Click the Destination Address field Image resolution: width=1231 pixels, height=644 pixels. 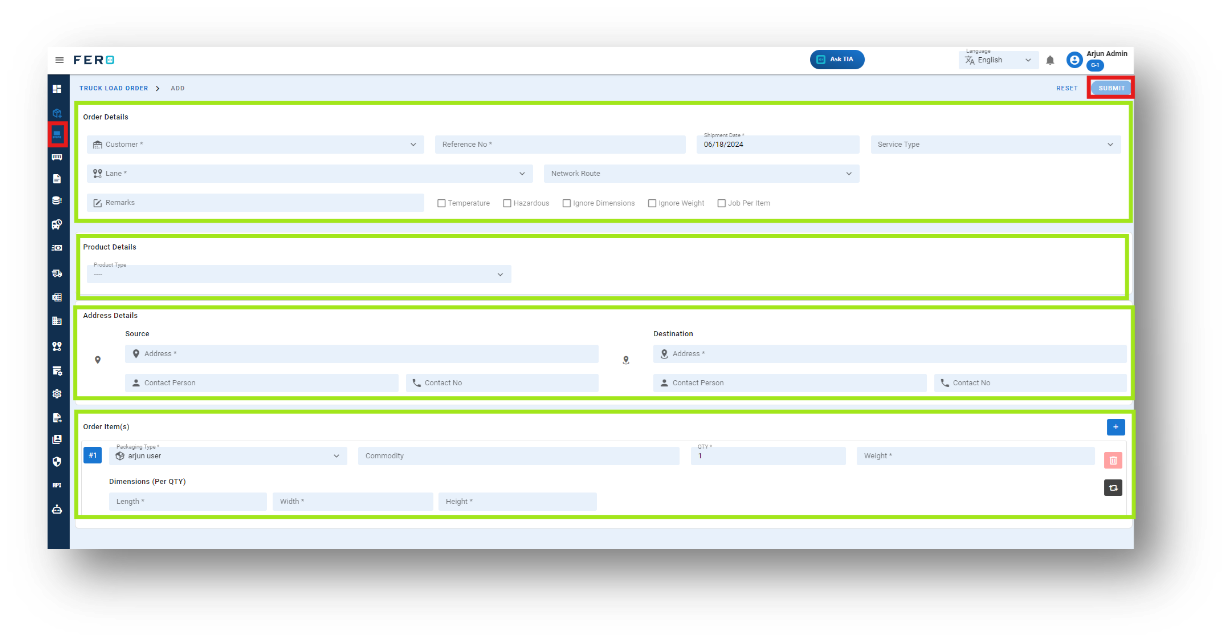point(890,354)
